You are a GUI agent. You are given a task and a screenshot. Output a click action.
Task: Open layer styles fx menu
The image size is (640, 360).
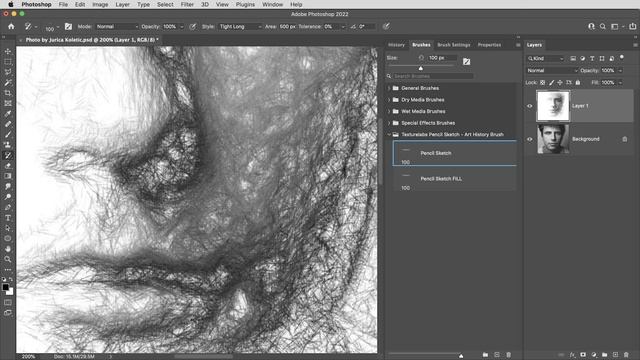(572, 355)
